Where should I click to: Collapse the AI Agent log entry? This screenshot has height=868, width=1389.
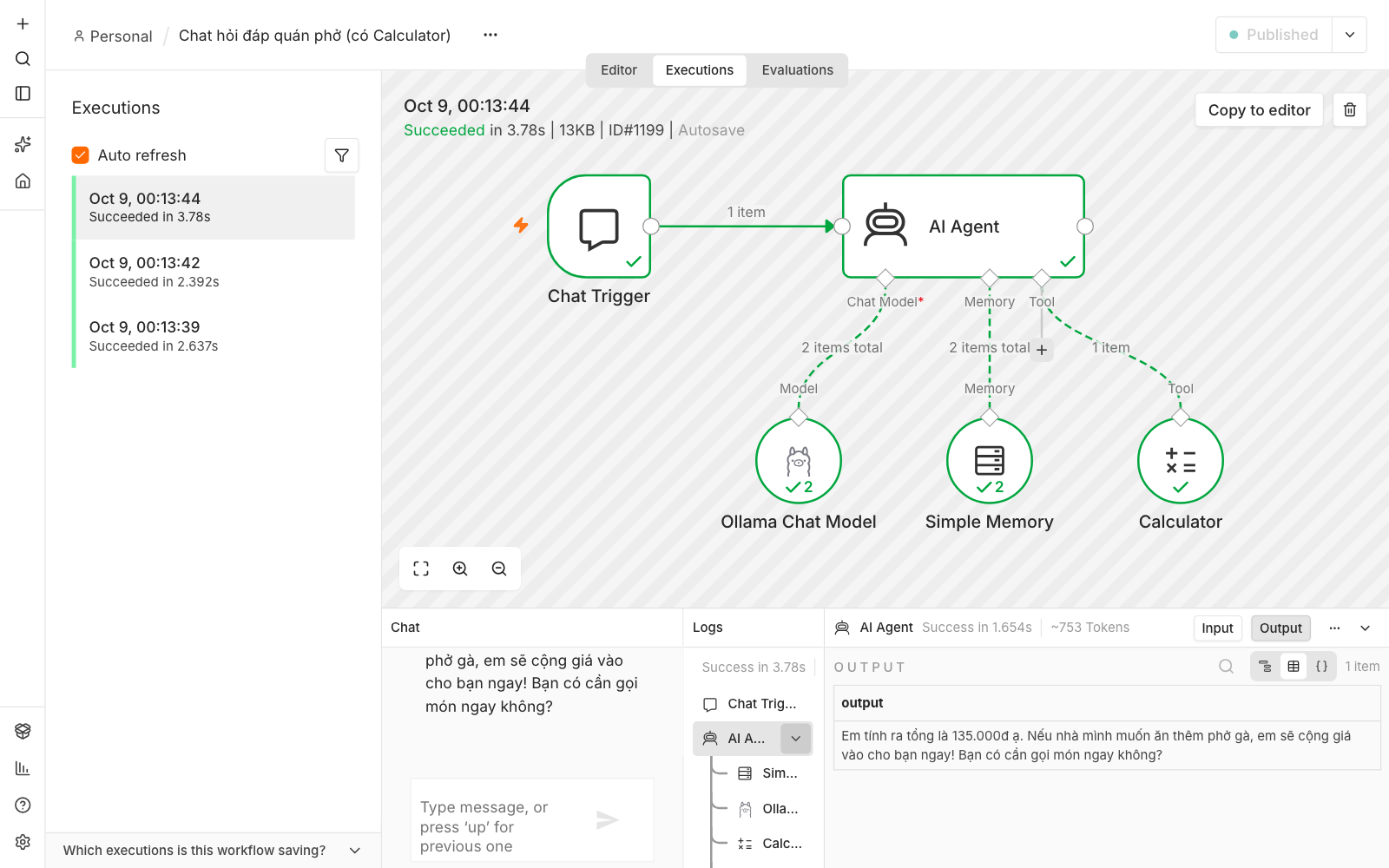(x=796, y=739)
